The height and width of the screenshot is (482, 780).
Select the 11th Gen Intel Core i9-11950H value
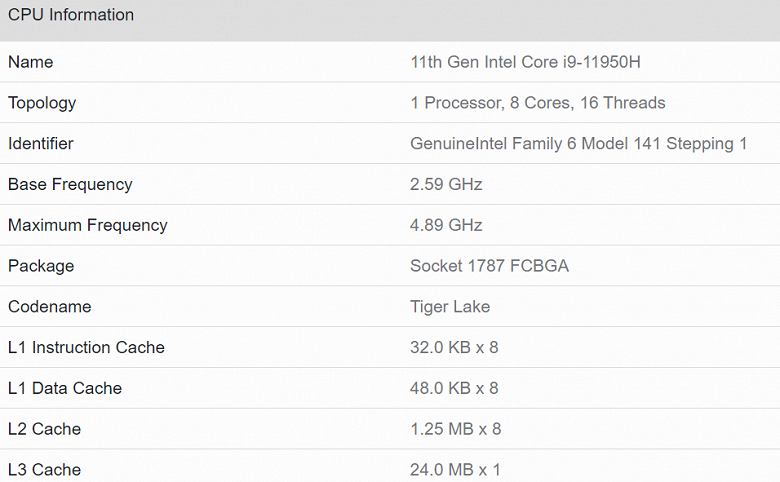click(x=525, y=62)
